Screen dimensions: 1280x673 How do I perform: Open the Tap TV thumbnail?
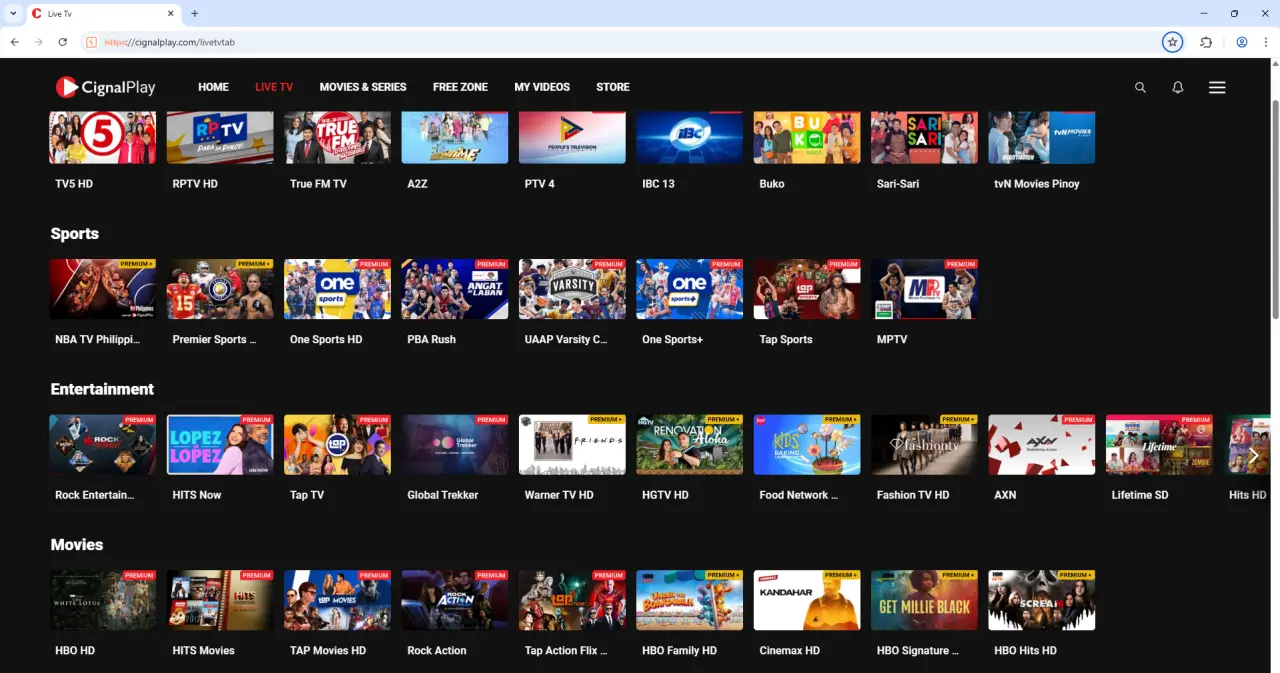pos(337,445)
